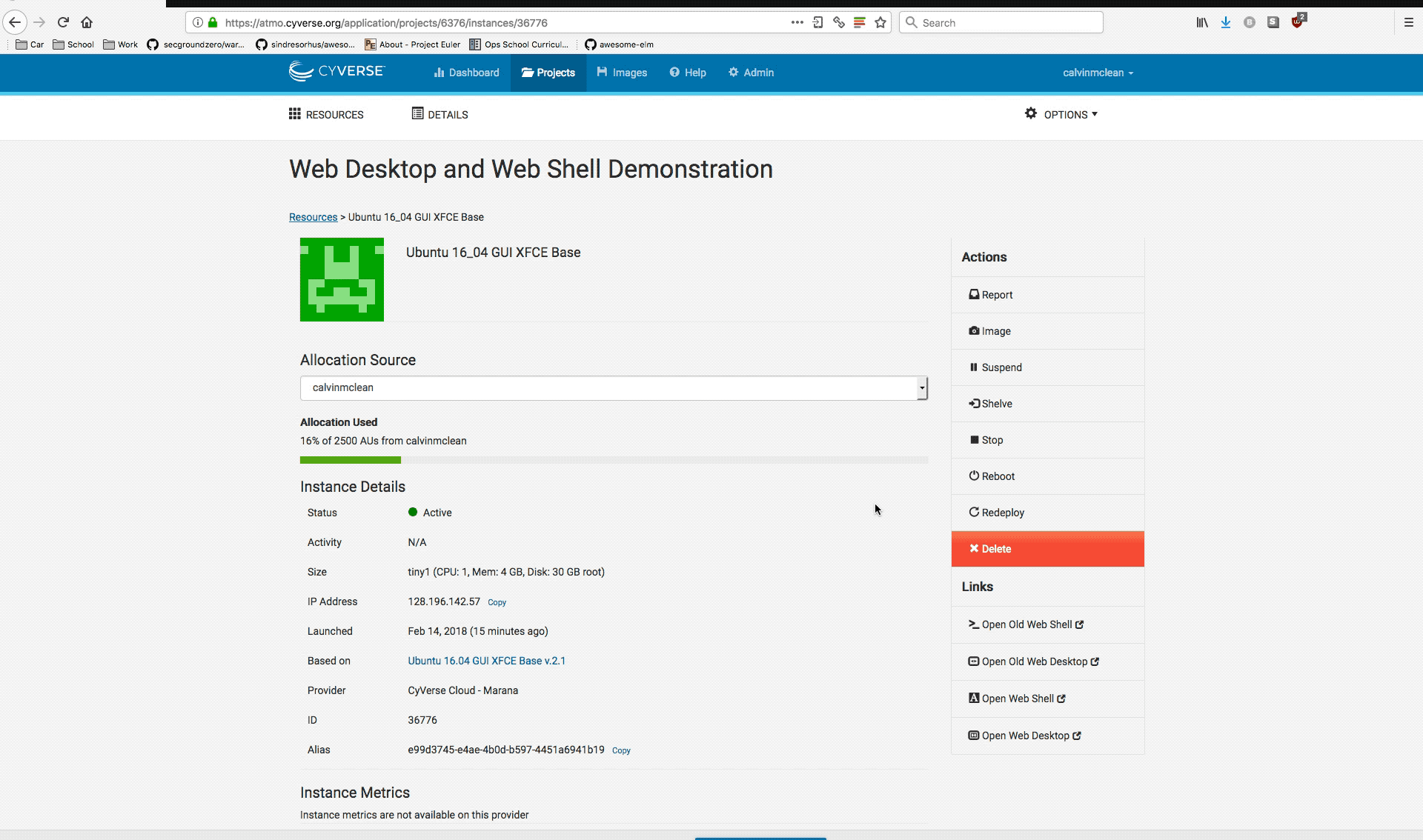1423x840 pixels.
Task: Click the site info icon in URL bar
Action: click(197, 22)
